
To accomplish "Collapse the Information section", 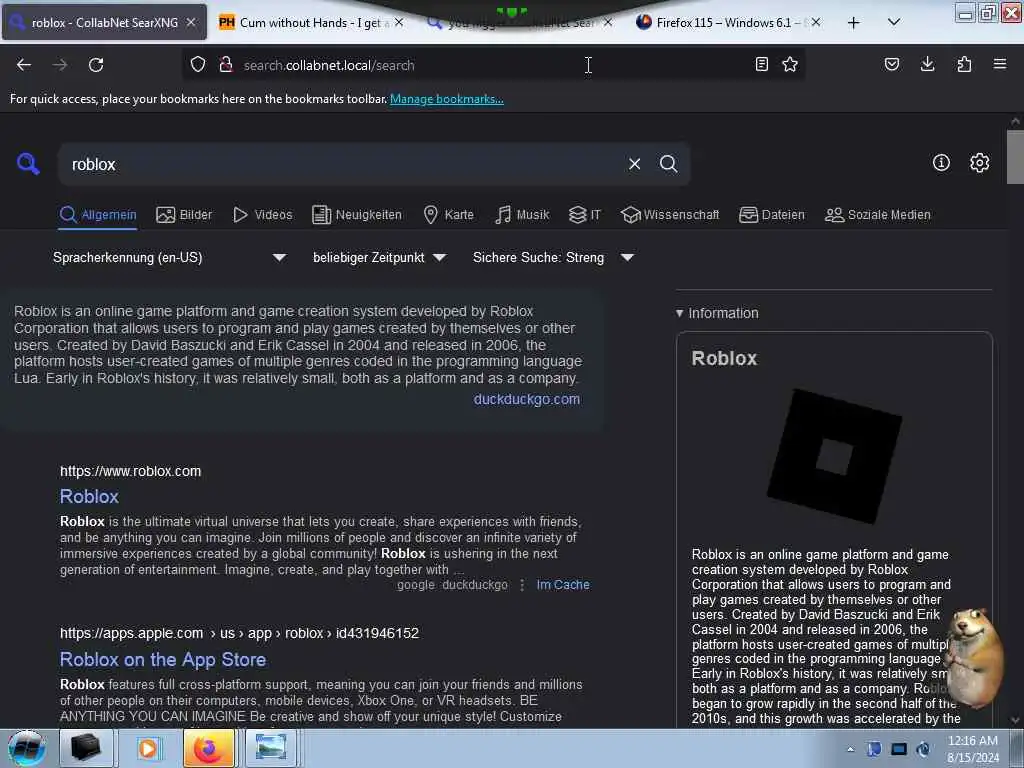I will click(717, 313).
